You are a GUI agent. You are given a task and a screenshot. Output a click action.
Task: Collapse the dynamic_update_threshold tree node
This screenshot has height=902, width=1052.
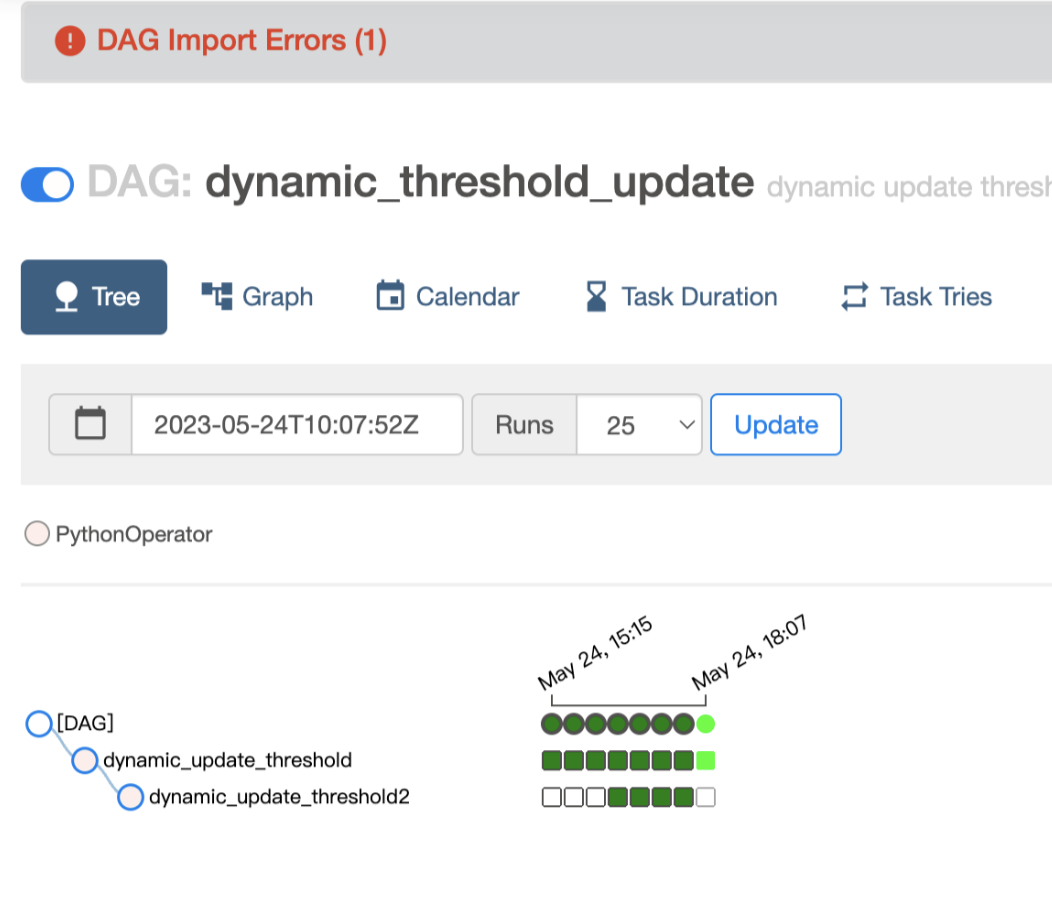pyautogui.click(x=84, y=760)
